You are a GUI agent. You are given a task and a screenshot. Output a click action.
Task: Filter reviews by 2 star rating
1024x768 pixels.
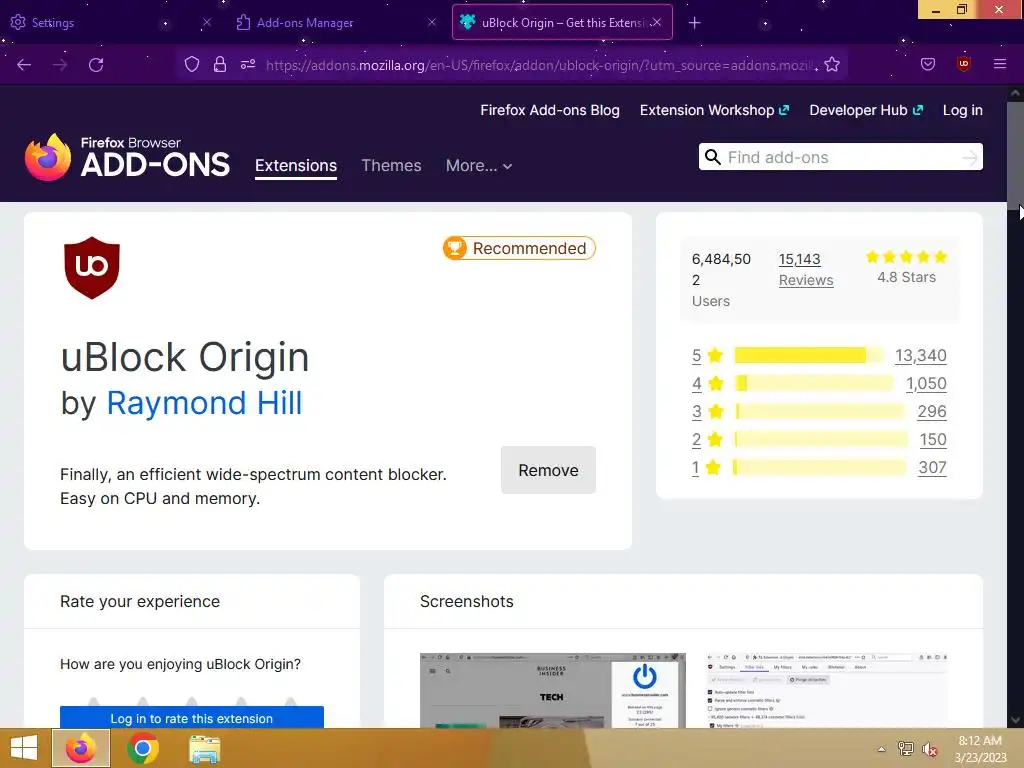(x=707, y=440)
